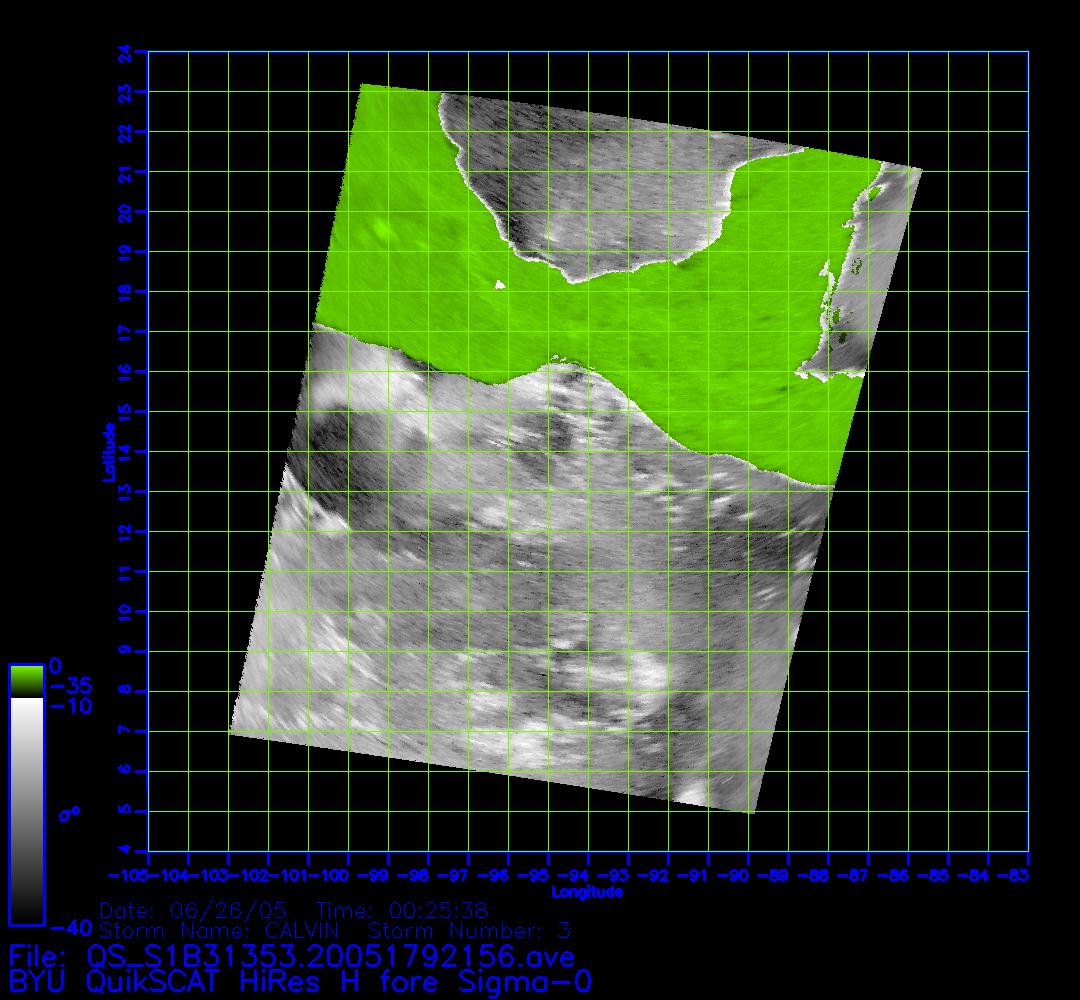Click the -35 color bar label
Viewport: 1080px width, 1000px height.
coord(70,687)
